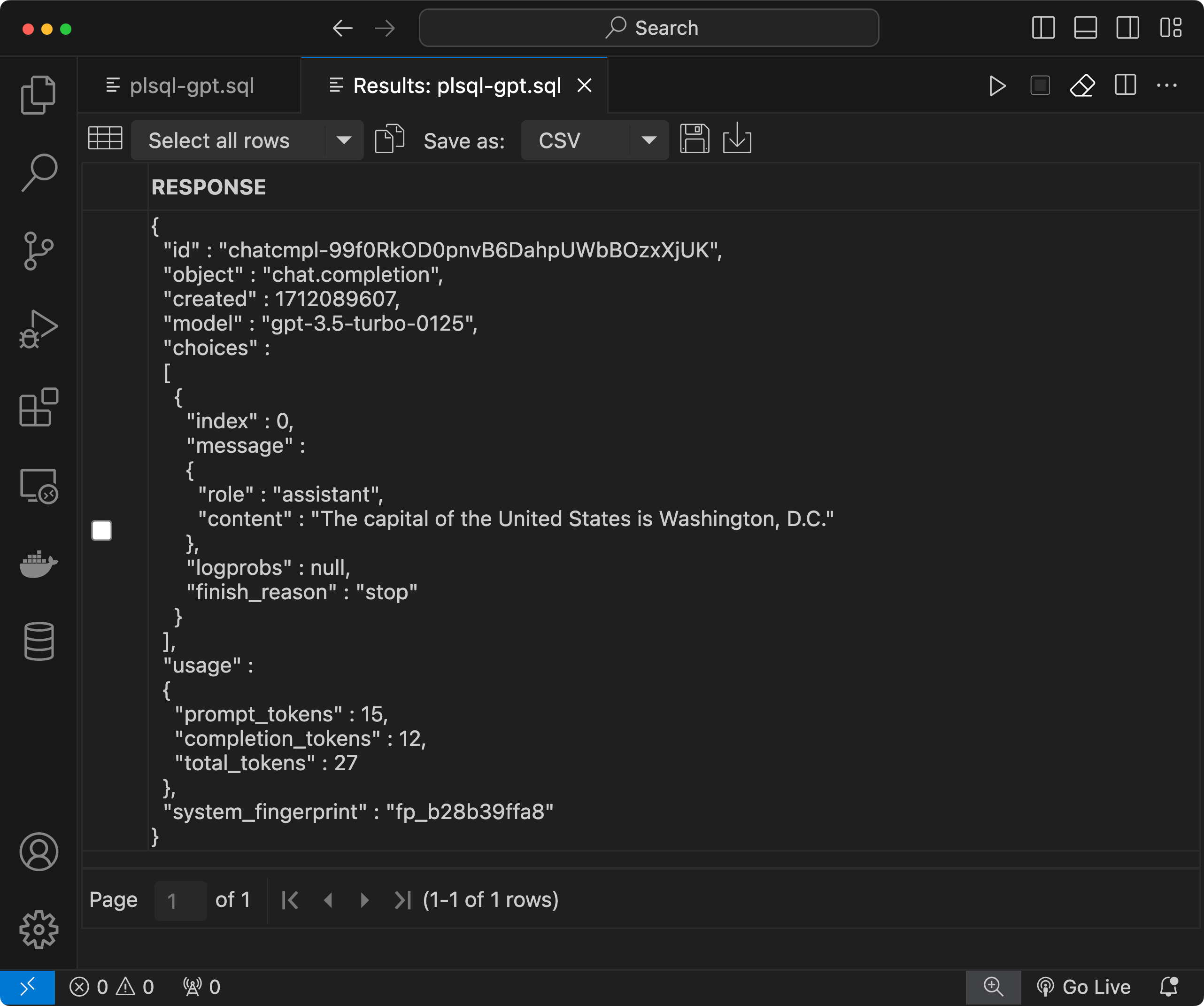This screenshot has width=1204, height=1006.
Task: Open the Run and Debug view
Action: tap(39, 329)
